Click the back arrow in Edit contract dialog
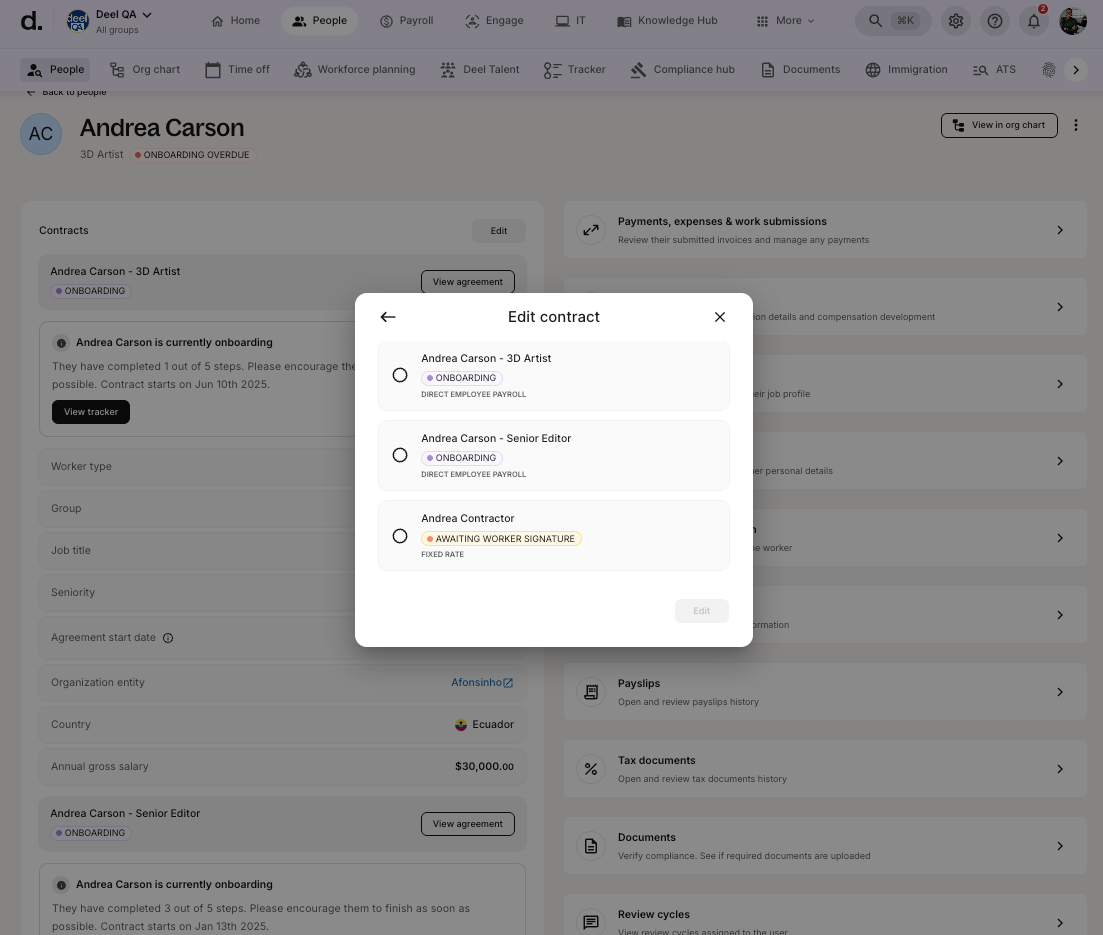 pyautogui.click(x=388, y=317)
